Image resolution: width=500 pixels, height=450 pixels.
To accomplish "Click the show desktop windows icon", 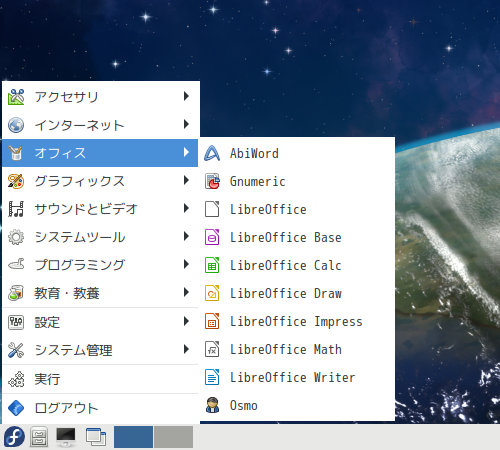I will coord(96,436).
